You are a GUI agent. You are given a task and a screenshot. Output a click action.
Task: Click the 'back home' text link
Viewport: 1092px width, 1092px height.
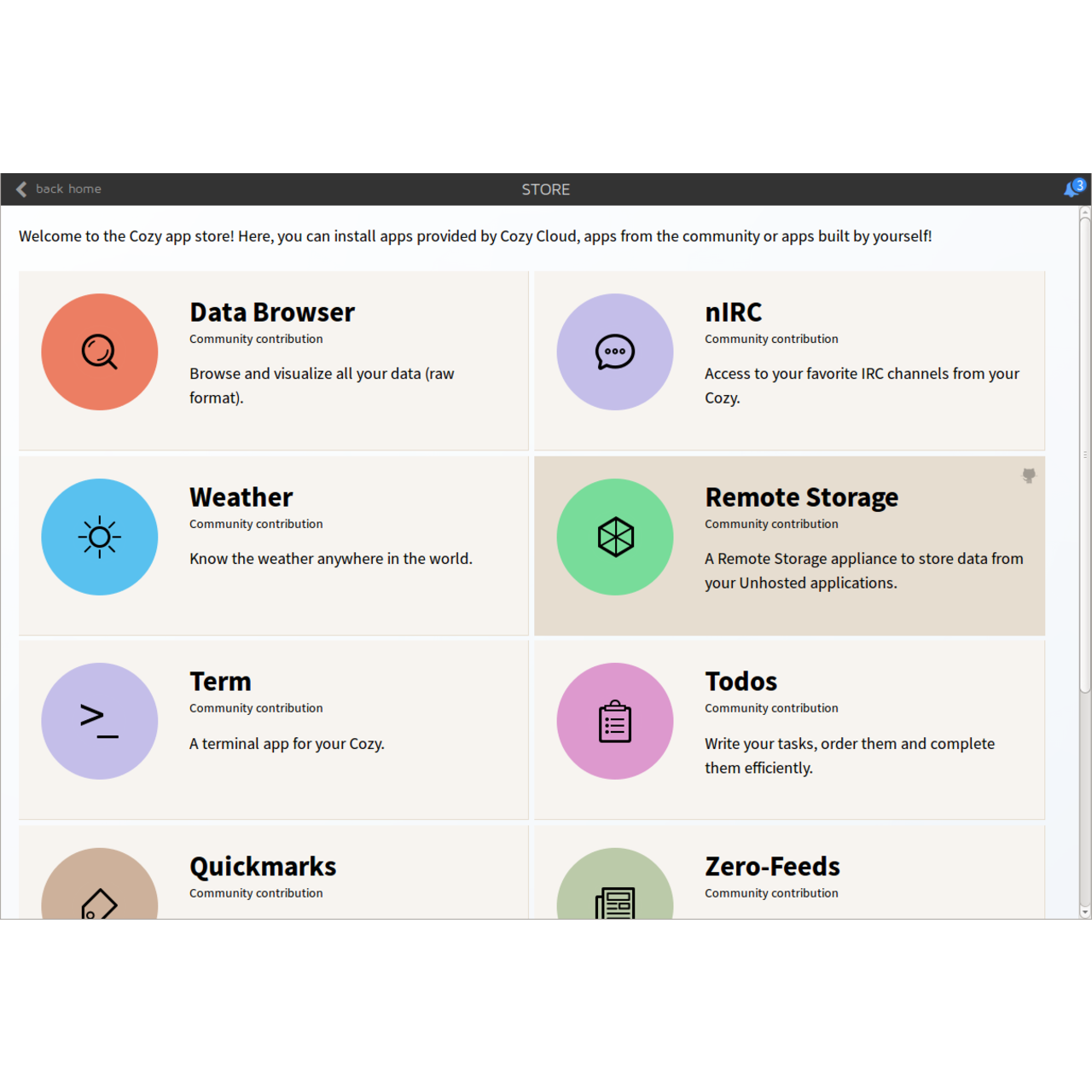tap(68, 189)
